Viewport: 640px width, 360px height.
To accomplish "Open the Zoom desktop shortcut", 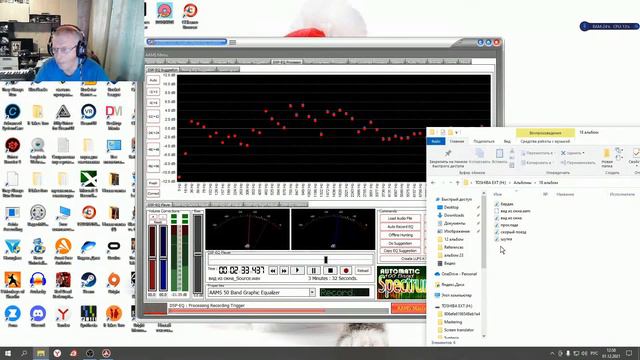I will click(12, 316).
